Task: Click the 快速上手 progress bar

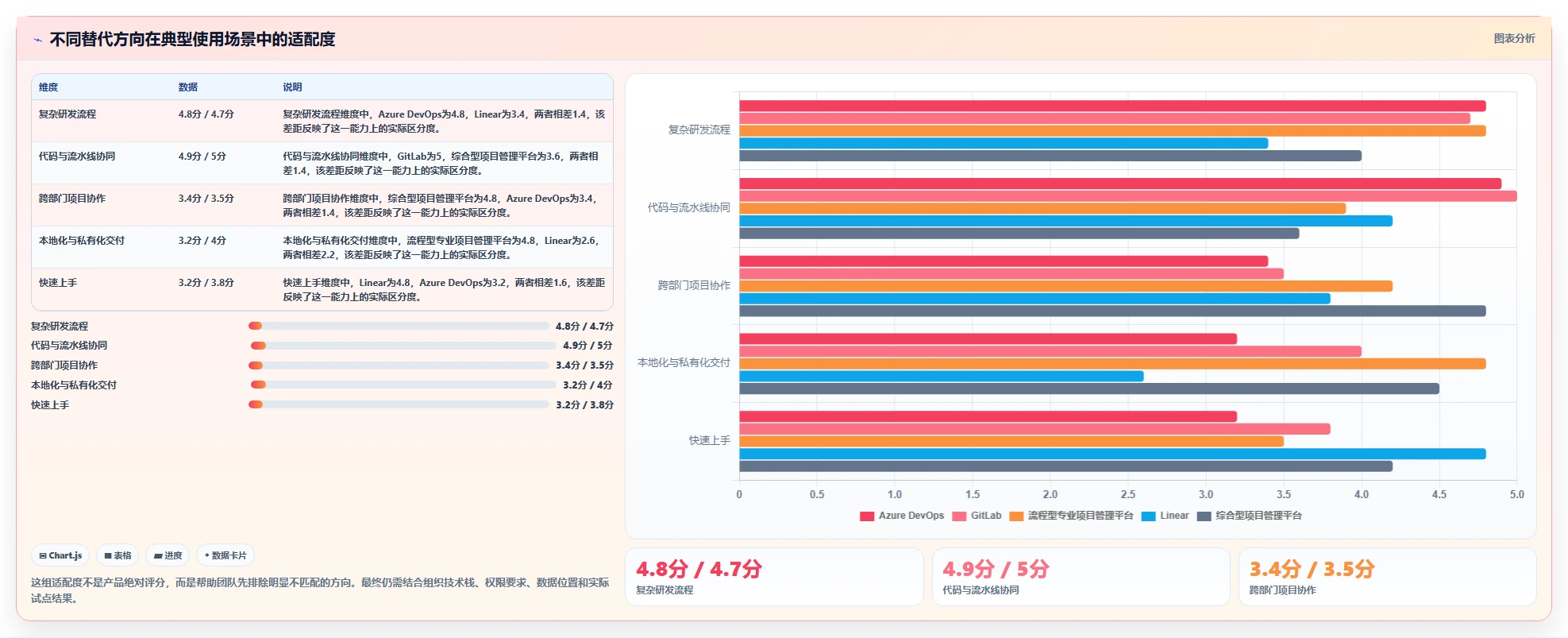Action: tap(399, 404)
